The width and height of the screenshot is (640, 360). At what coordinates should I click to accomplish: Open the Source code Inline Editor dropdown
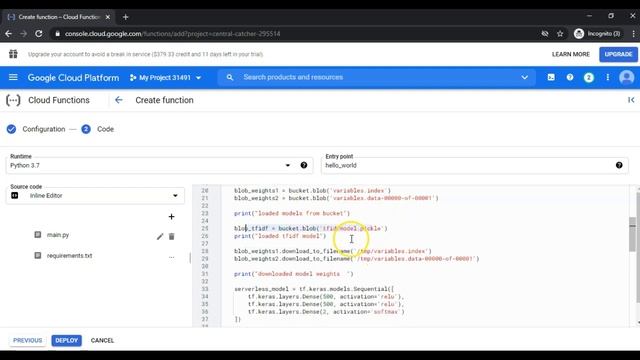click(x=95, y=196)
